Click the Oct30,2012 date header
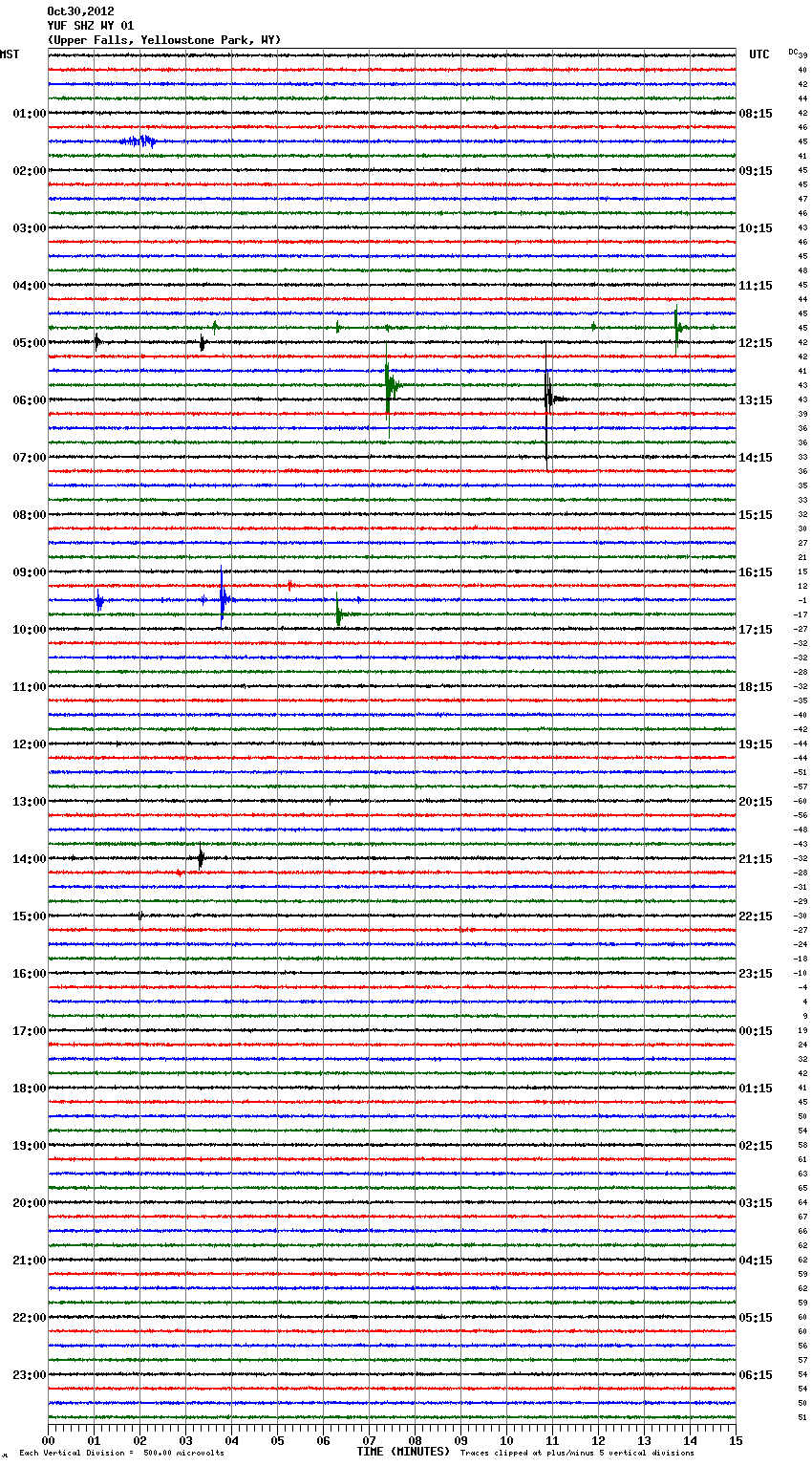Screen dimensions: 812x1466 pos(80,11)
